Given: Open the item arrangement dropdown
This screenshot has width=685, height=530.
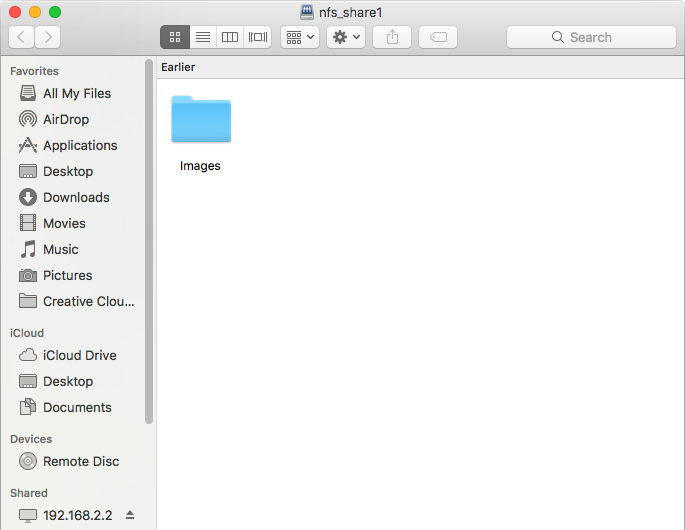Looking at the screenshot, I should pyautogui.click(x=299, y=37).
